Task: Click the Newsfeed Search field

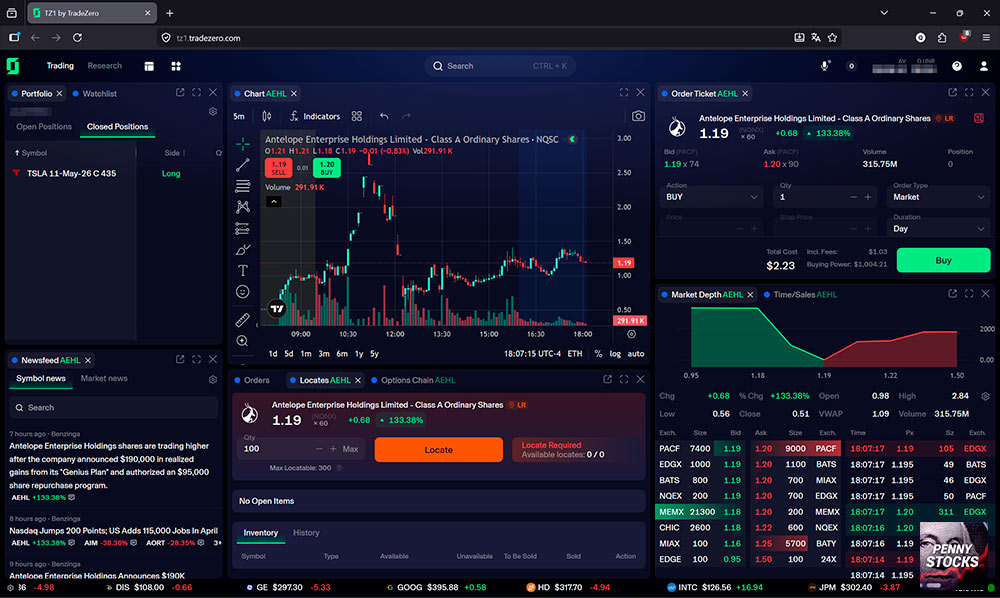Action: coord(114,407)
